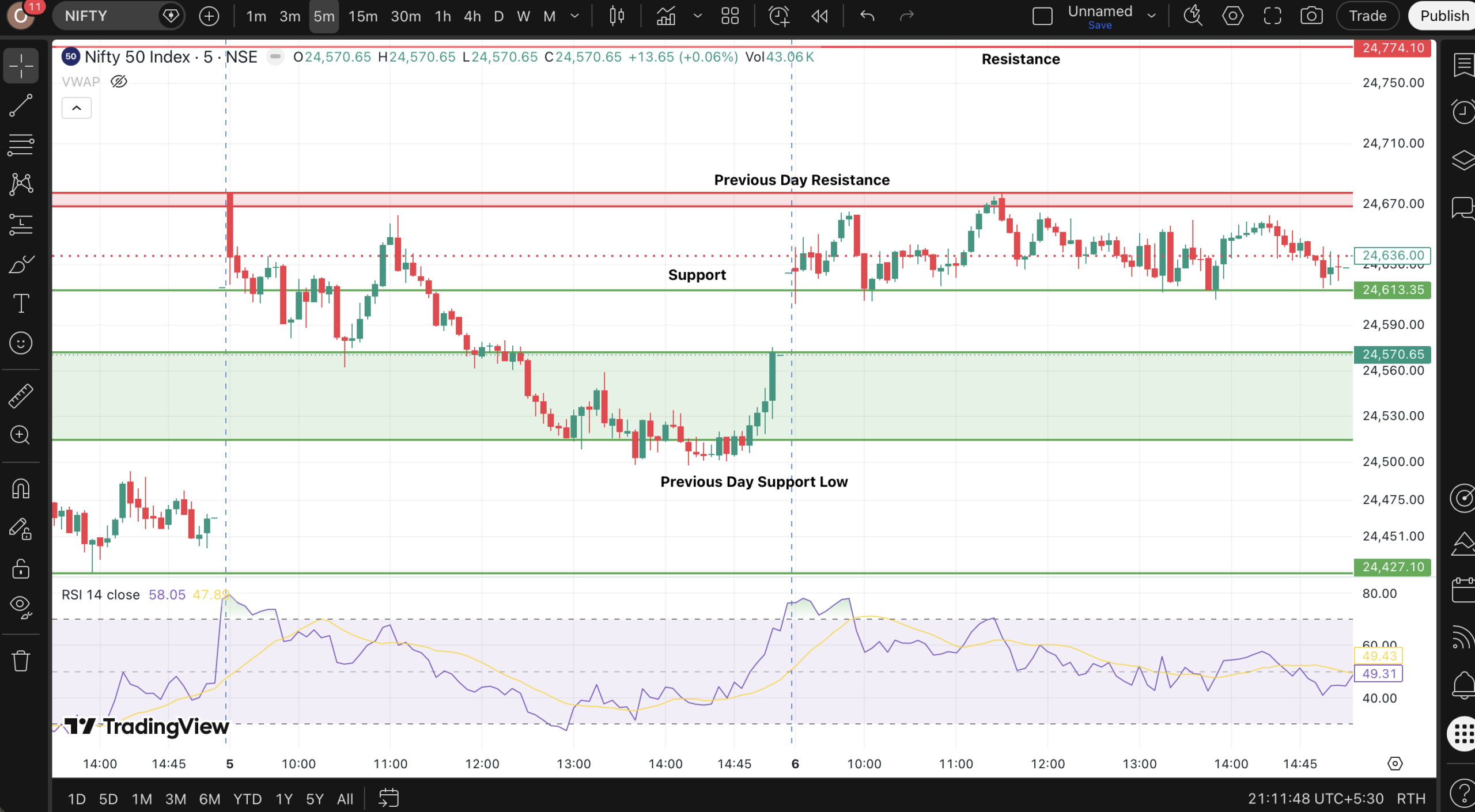Switch to the 1h timeframe
This screenshot has height=812, width=1475.
pyautogui.click(x=442, y=16)
